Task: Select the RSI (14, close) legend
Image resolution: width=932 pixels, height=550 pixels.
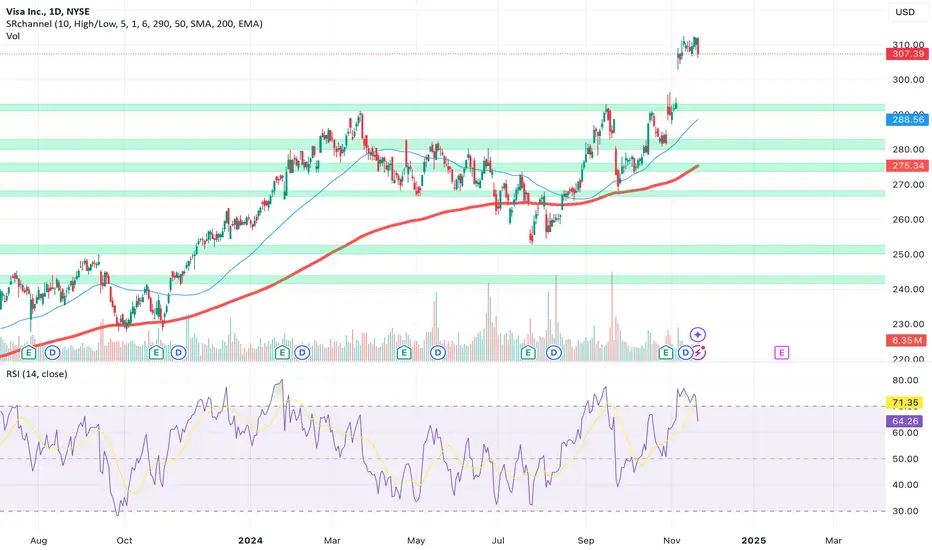Action: click(37, 373)
